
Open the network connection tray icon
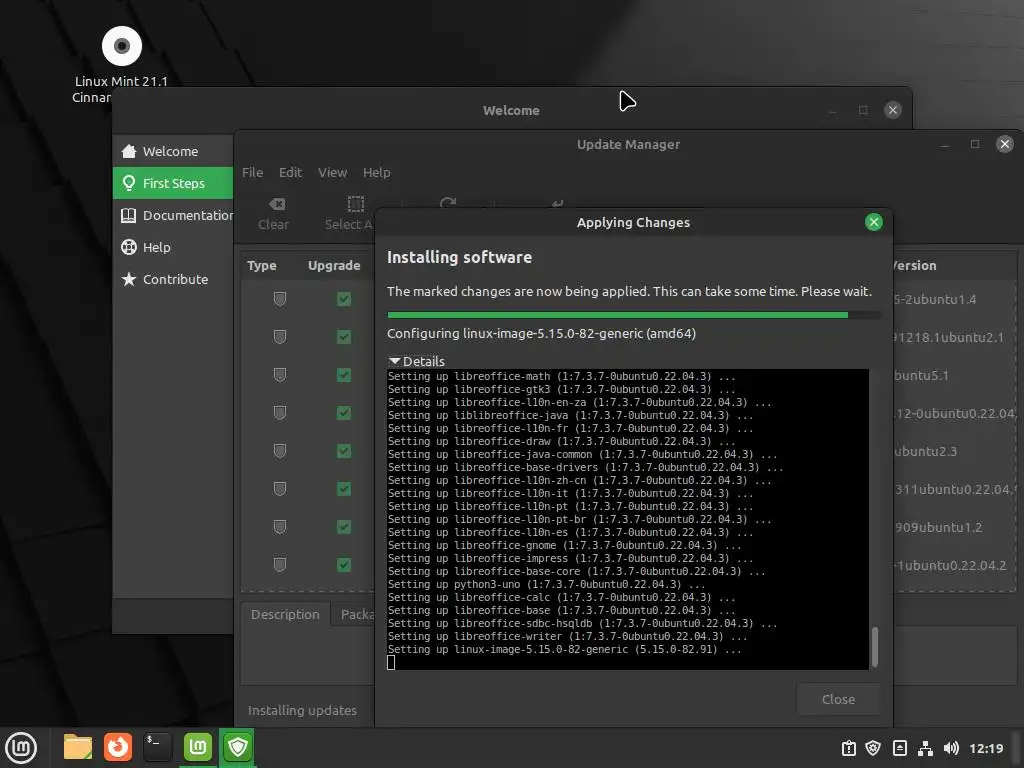coord(925,748)
